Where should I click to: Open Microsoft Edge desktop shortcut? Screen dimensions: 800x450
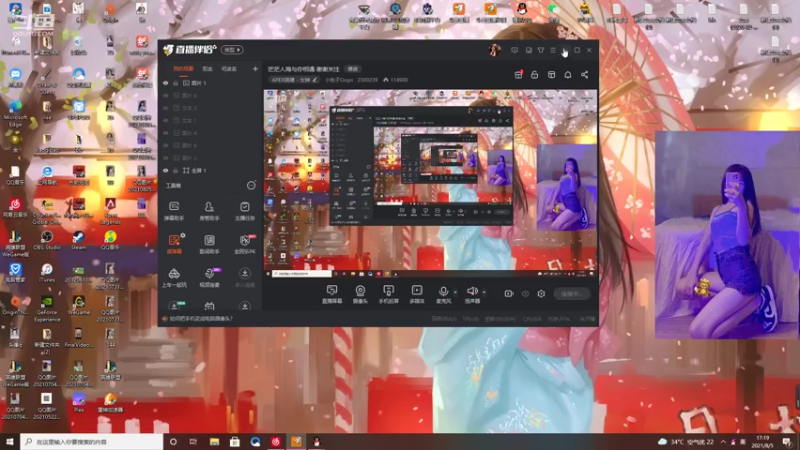click(15, 113)
